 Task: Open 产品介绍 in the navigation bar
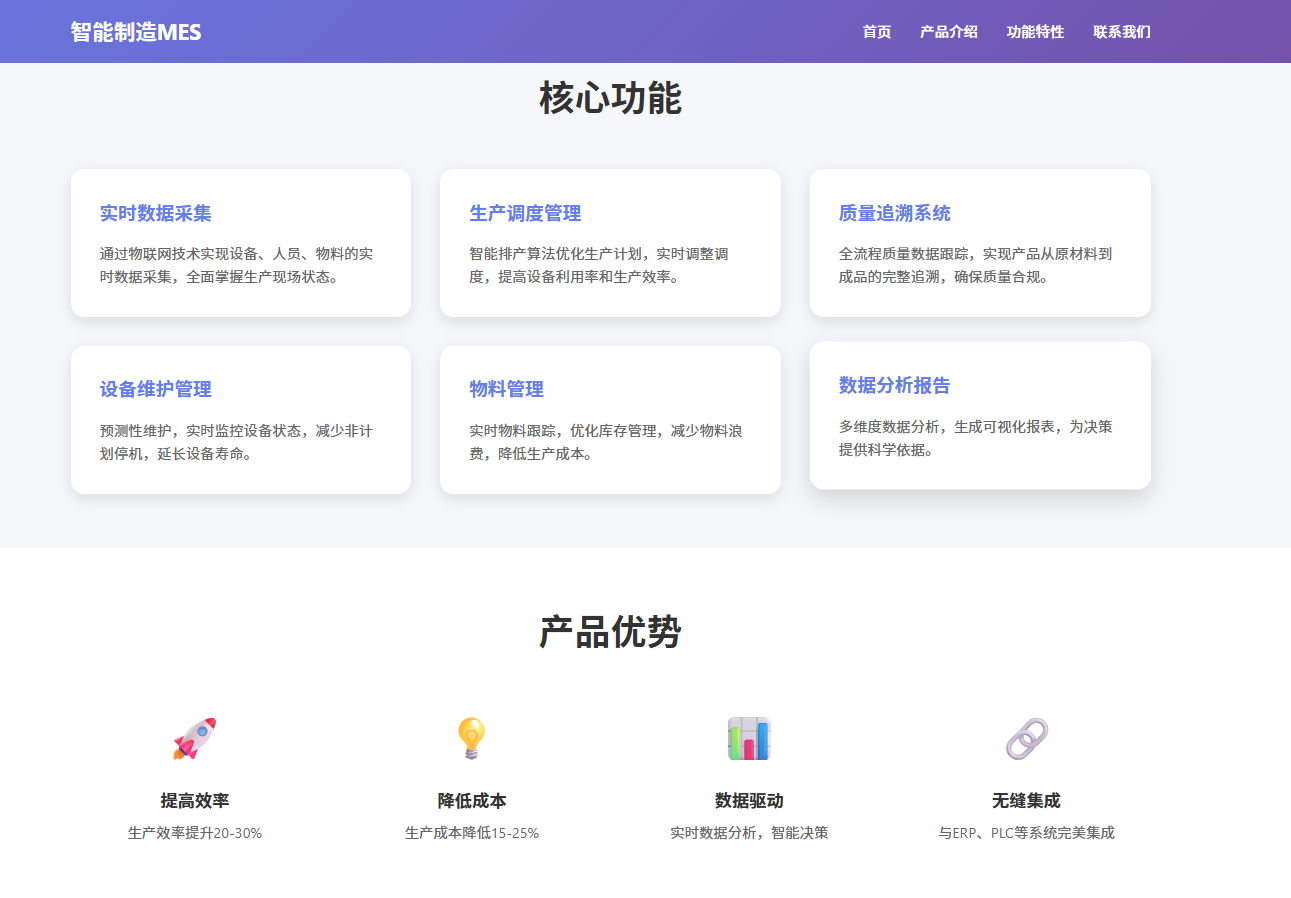click(949, 32)
